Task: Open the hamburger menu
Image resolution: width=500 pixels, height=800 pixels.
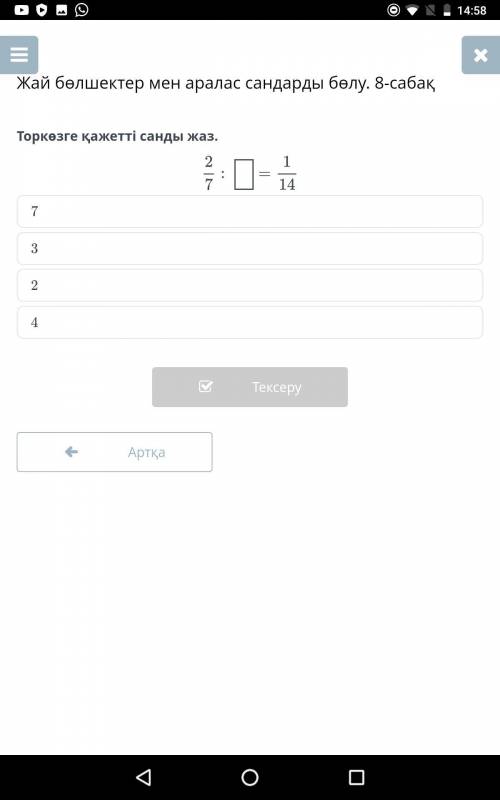Action: pyautogui.click(x=19, y=55)
